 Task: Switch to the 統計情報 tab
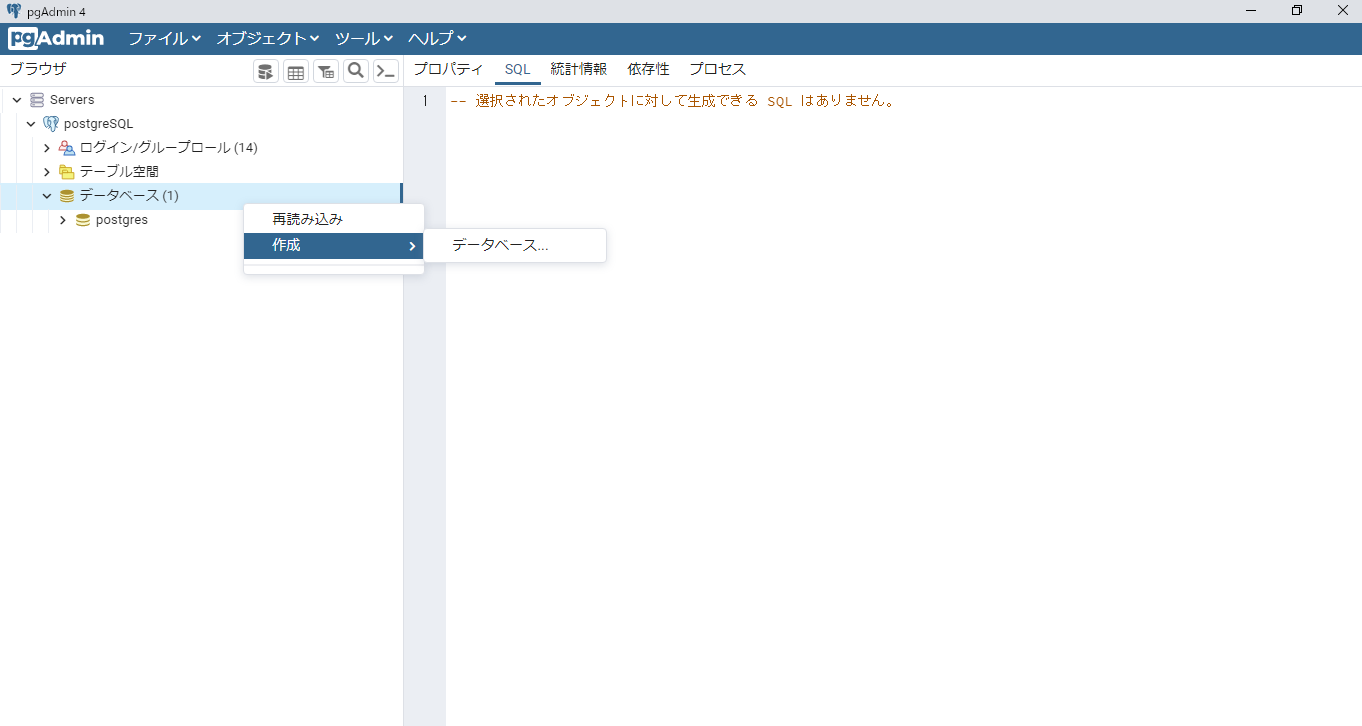(x=579, y=69)
